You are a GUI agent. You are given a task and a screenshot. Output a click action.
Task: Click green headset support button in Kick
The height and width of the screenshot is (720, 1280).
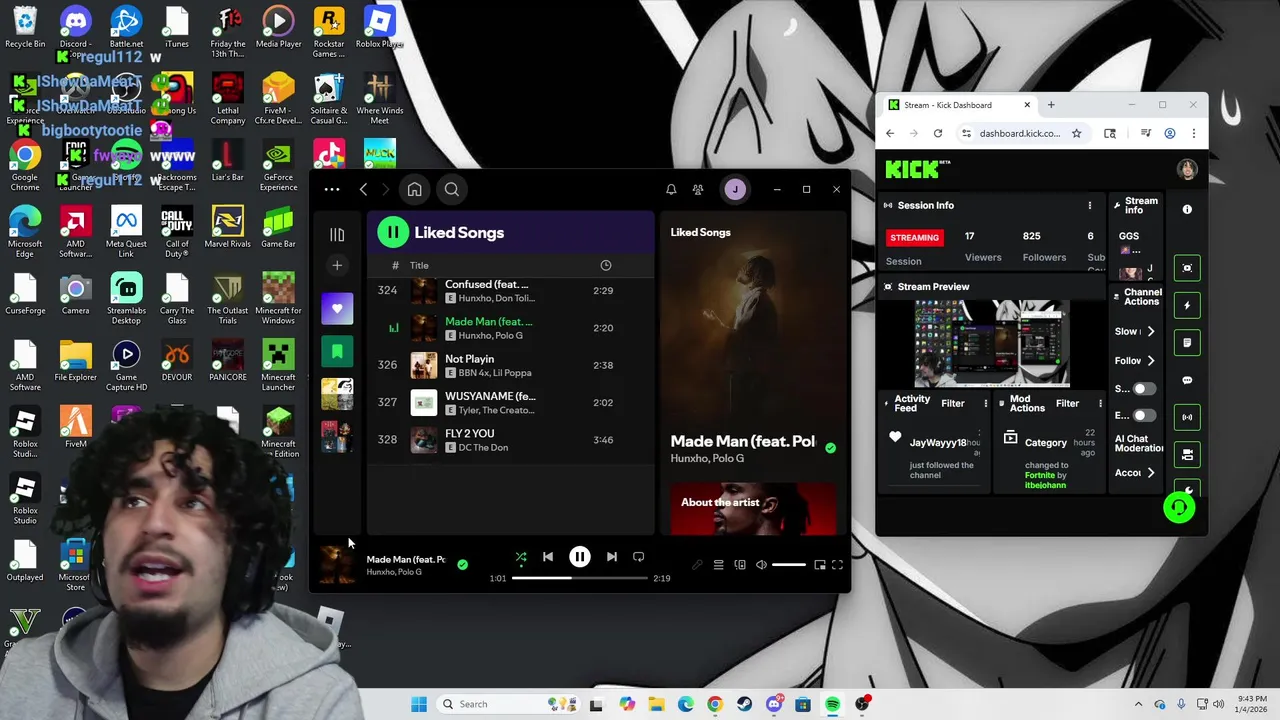coord(1179,507)
